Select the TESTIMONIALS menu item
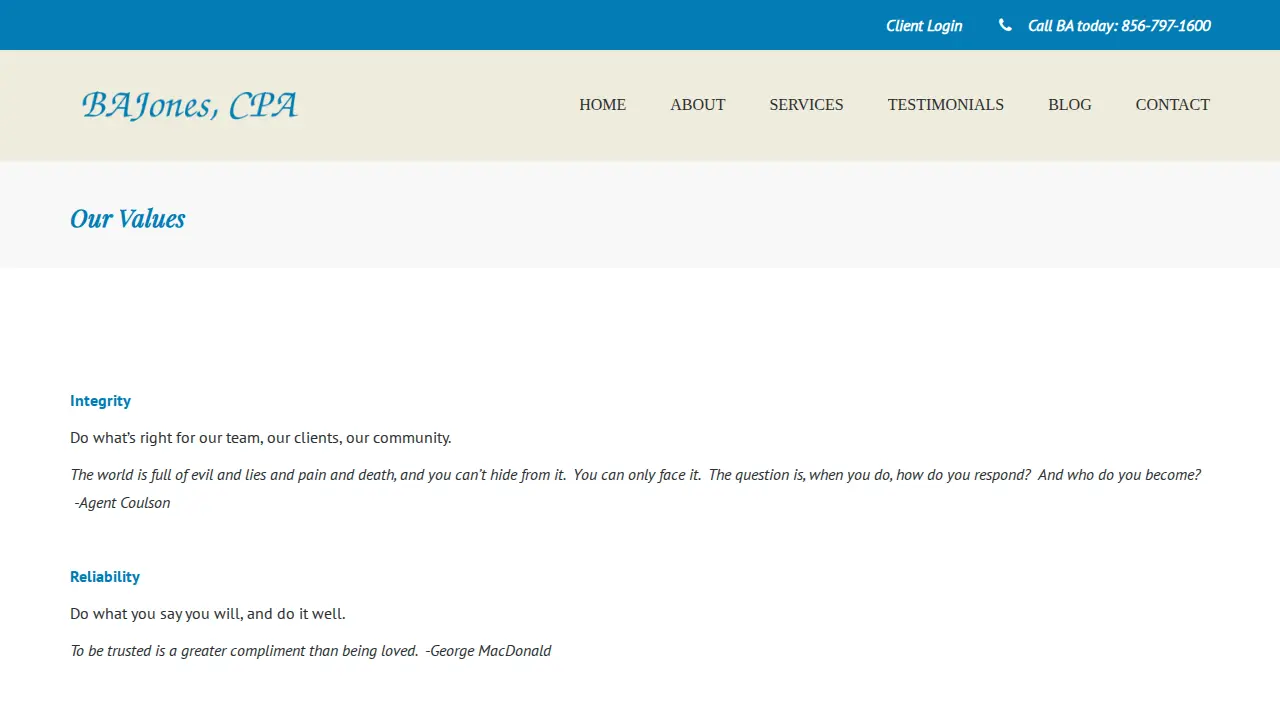This screenshot has height=720, width=1280. click(945, 104)
